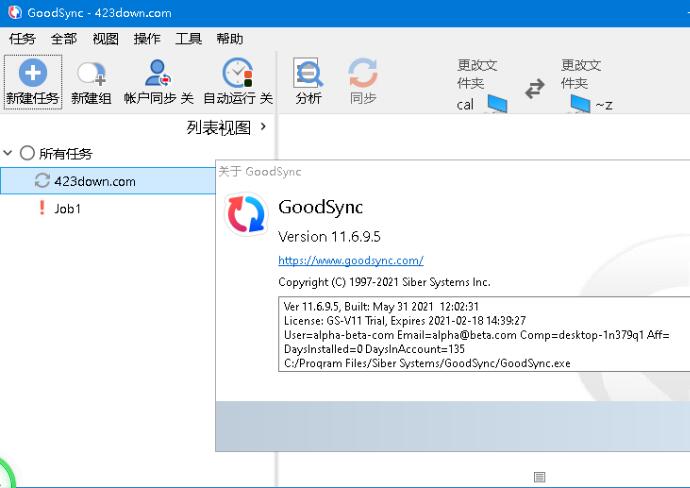Click the Ver 11.6.9.5, Built line

click(381, 306)
